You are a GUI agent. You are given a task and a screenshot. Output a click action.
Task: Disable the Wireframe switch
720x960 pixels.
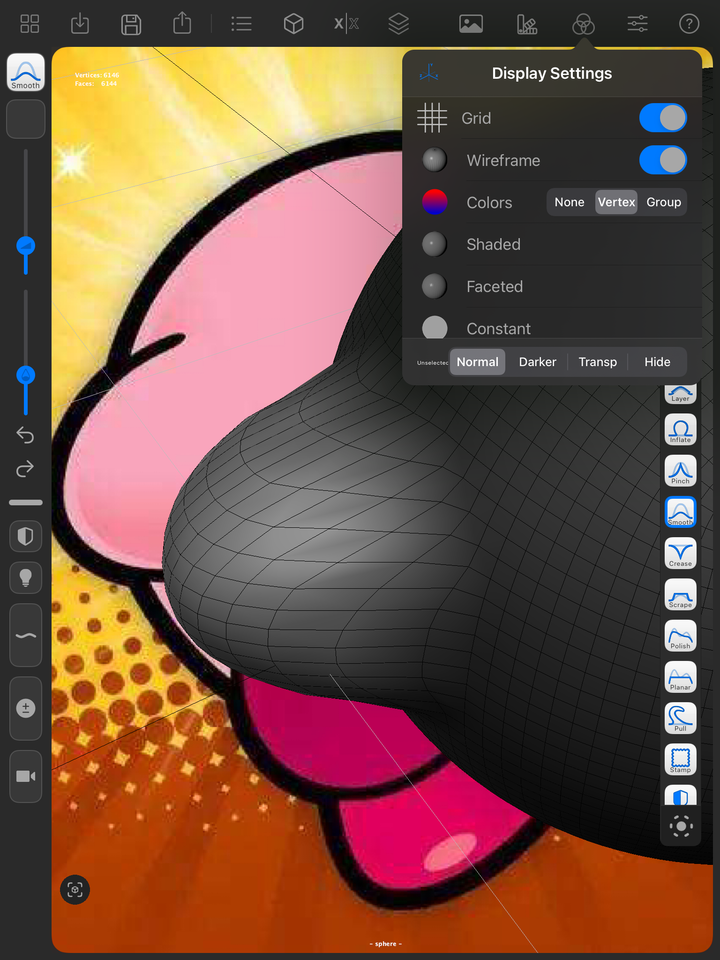coord(662,160)
